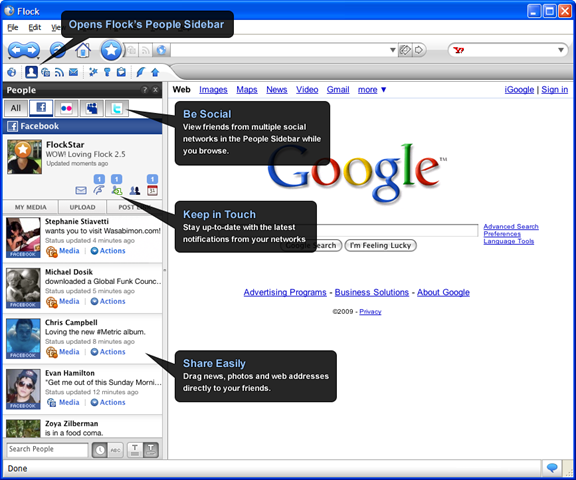Click the tag icon beside address bar
576x480 pixels.
click(x=405, y=50)
